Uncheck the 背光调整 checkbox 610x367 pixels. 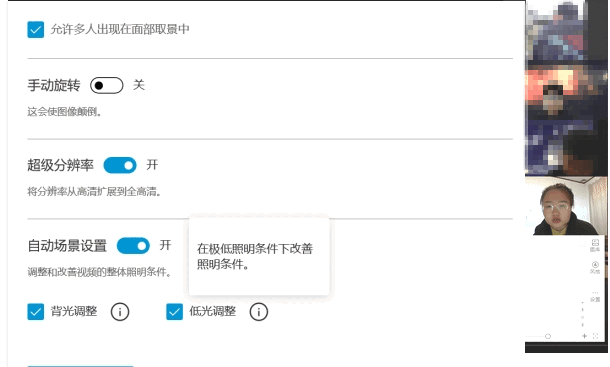tap(35, 312)
